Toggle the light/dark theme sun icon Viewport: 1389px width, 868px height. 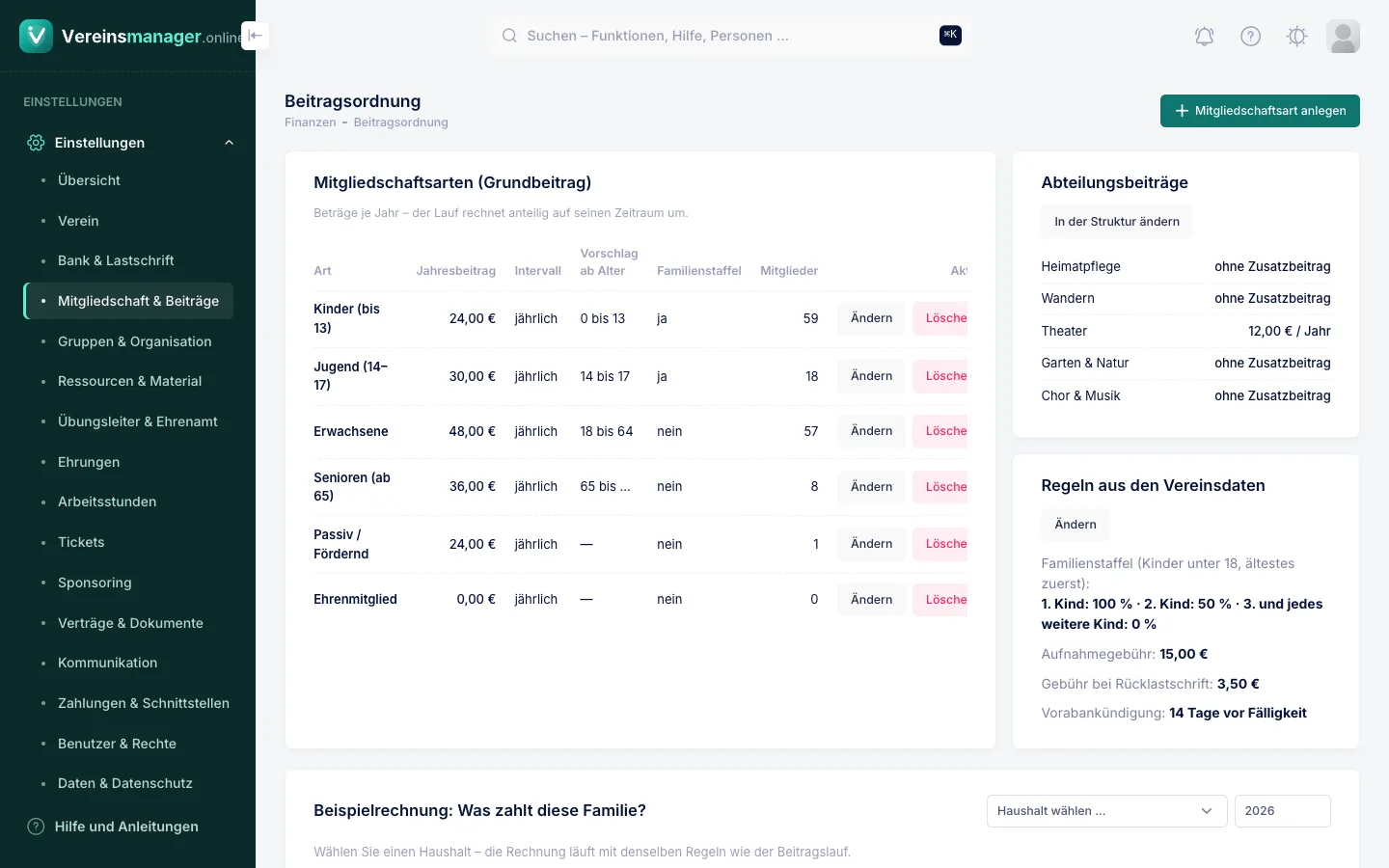click(x=1296, y=37)
